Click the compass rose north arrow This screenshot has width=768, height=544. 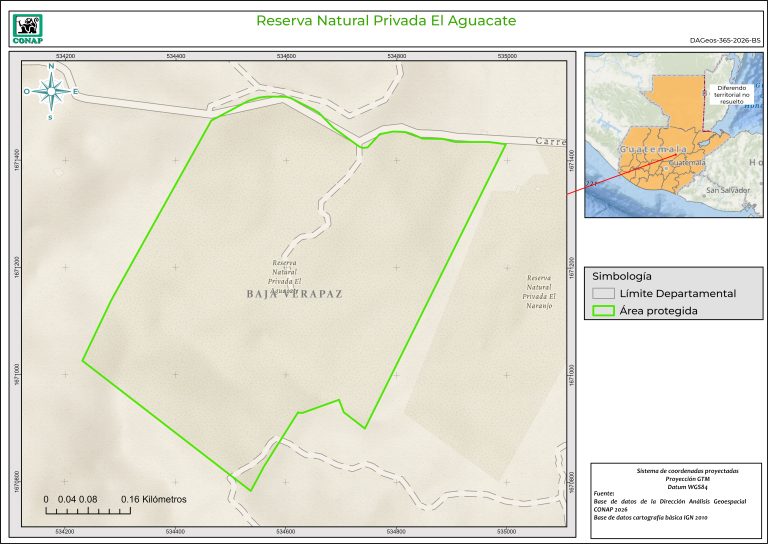point(51,91)
